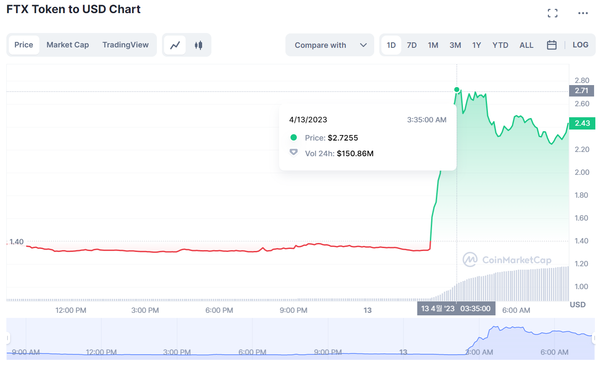Switch to candlestick chart icon
600x367 pixels.
pos(198,45)
